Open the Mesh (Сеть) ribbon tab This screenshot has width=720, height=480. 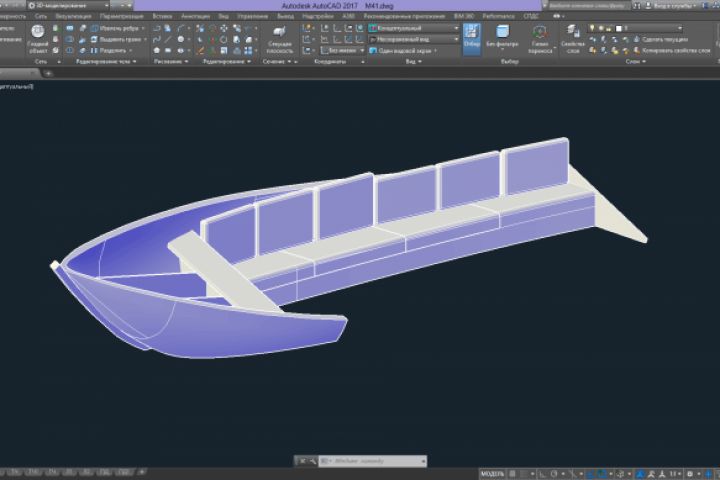[x=41, y=16]
